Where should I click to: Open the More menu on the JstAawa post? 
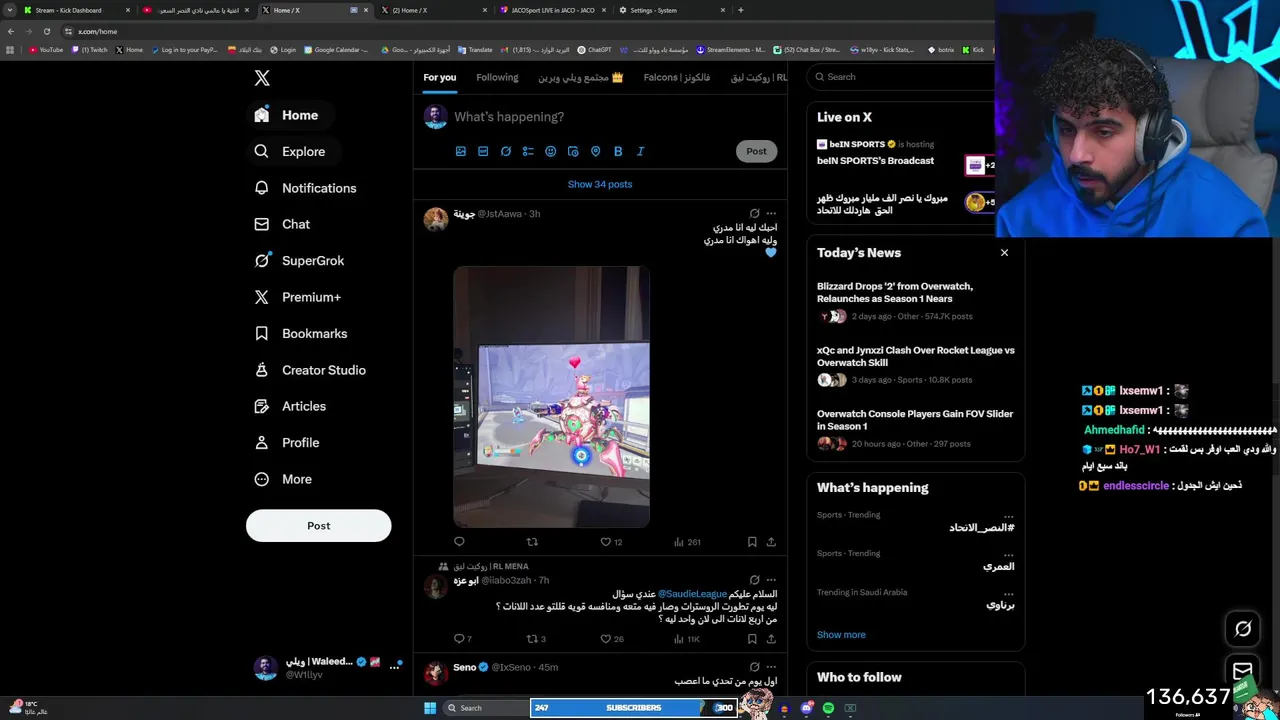[771, 213]
